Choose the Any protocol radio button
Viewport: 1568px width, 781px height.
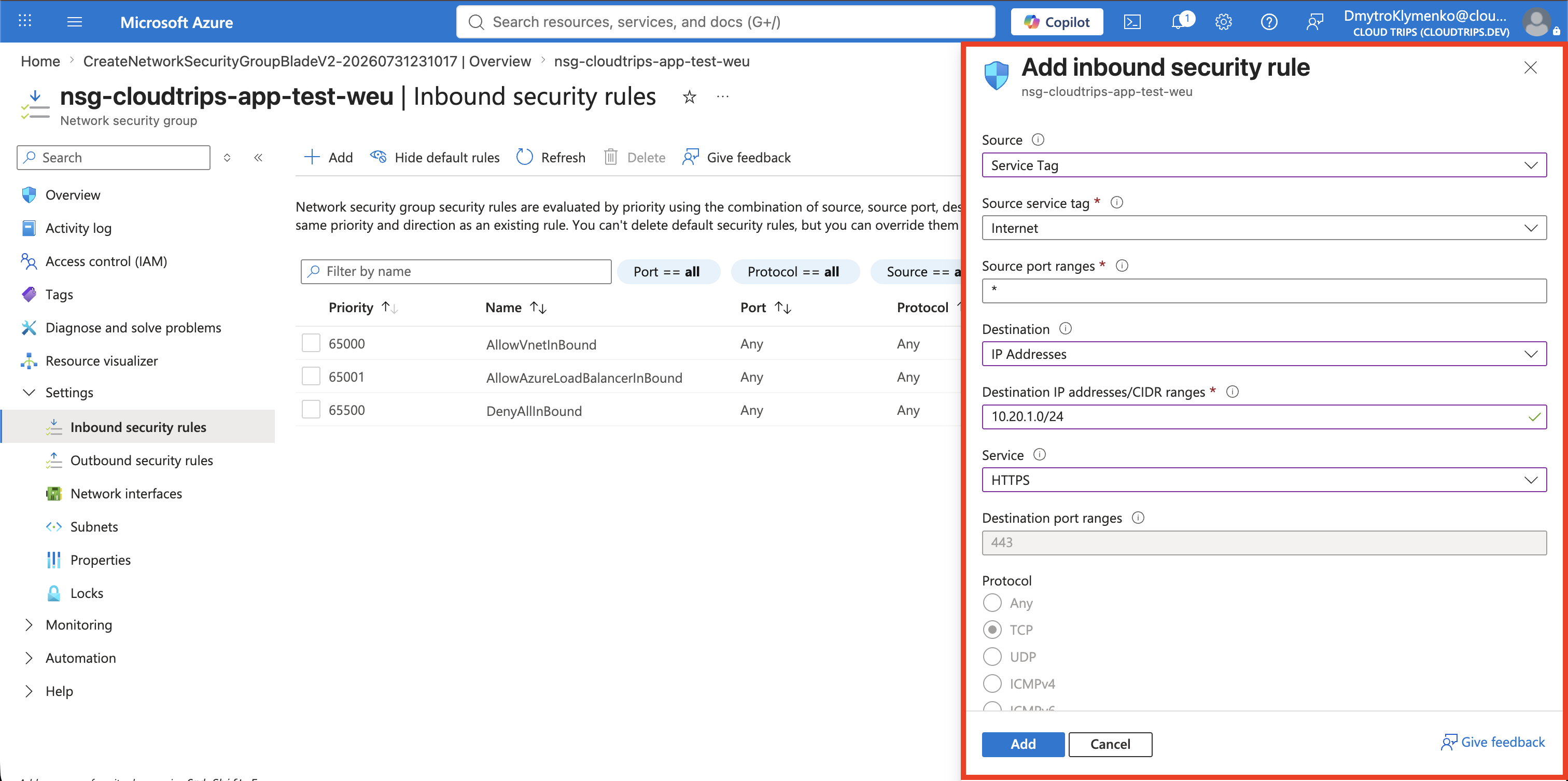point(992,603)
